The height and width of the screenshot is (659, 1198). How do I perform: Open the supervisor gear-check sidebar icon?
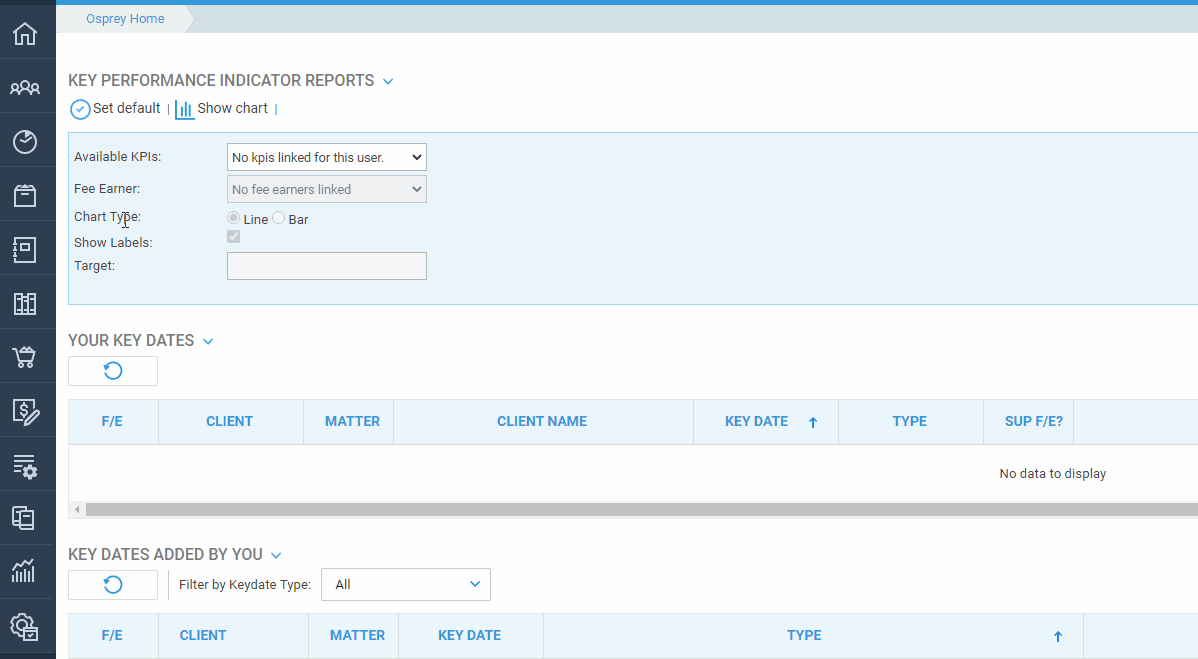tap(25, 627)
